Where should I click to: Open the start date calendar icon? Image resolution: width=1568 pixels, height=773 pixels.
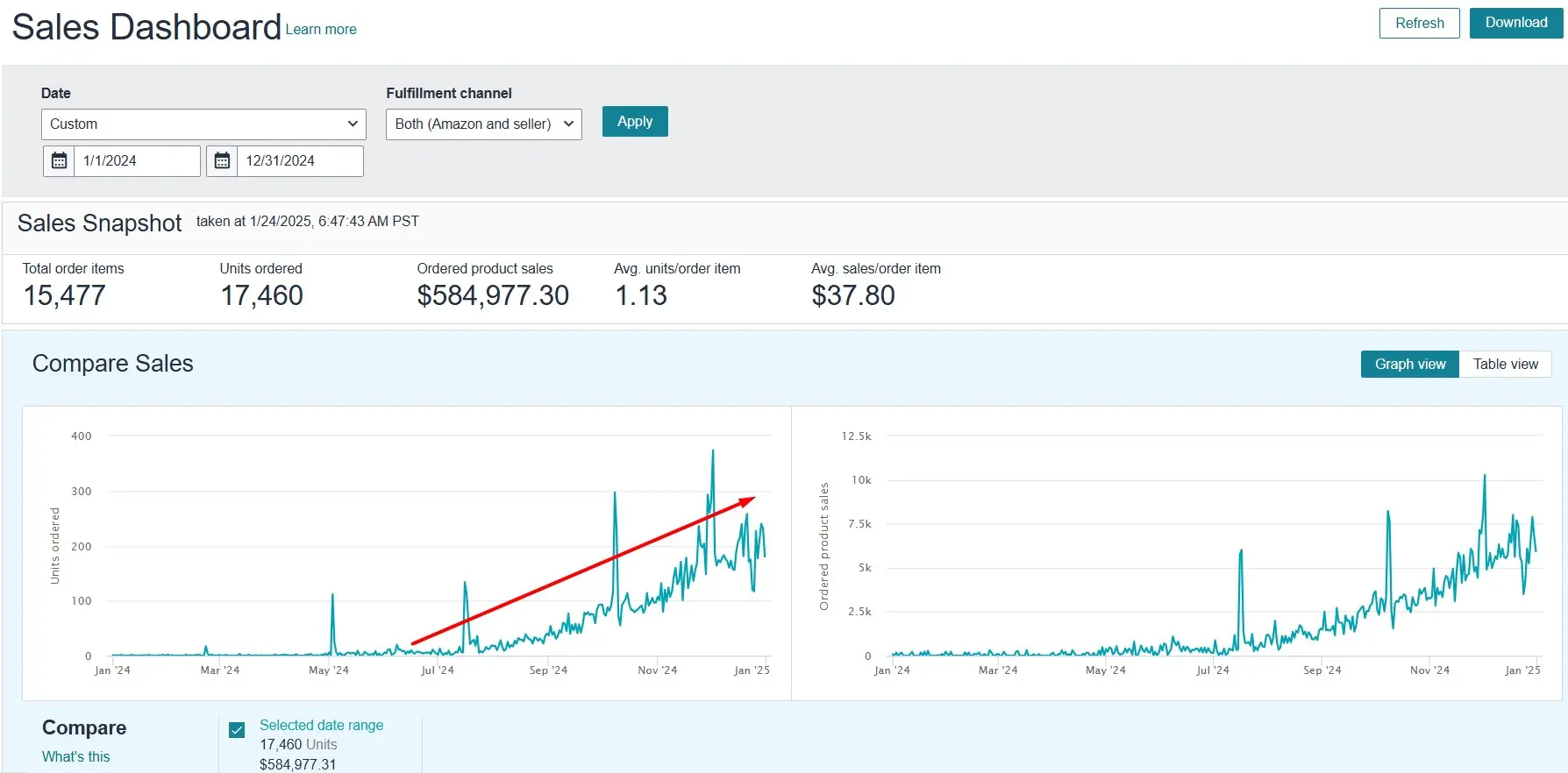tap(59, 161)
